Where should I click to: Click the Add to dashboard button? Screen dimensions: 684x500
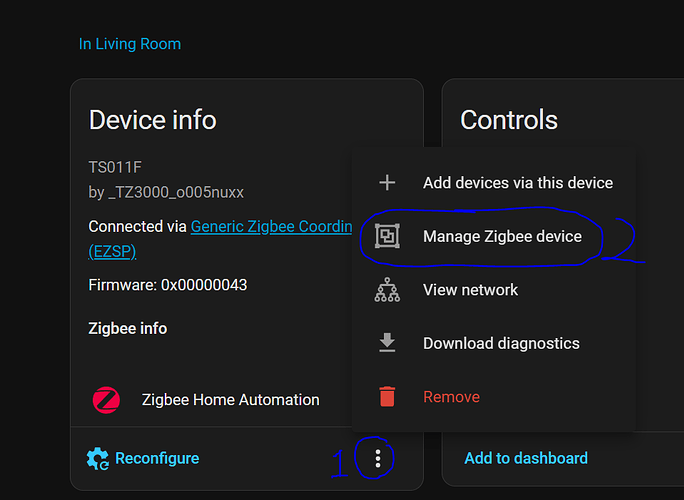click(526, 458)
